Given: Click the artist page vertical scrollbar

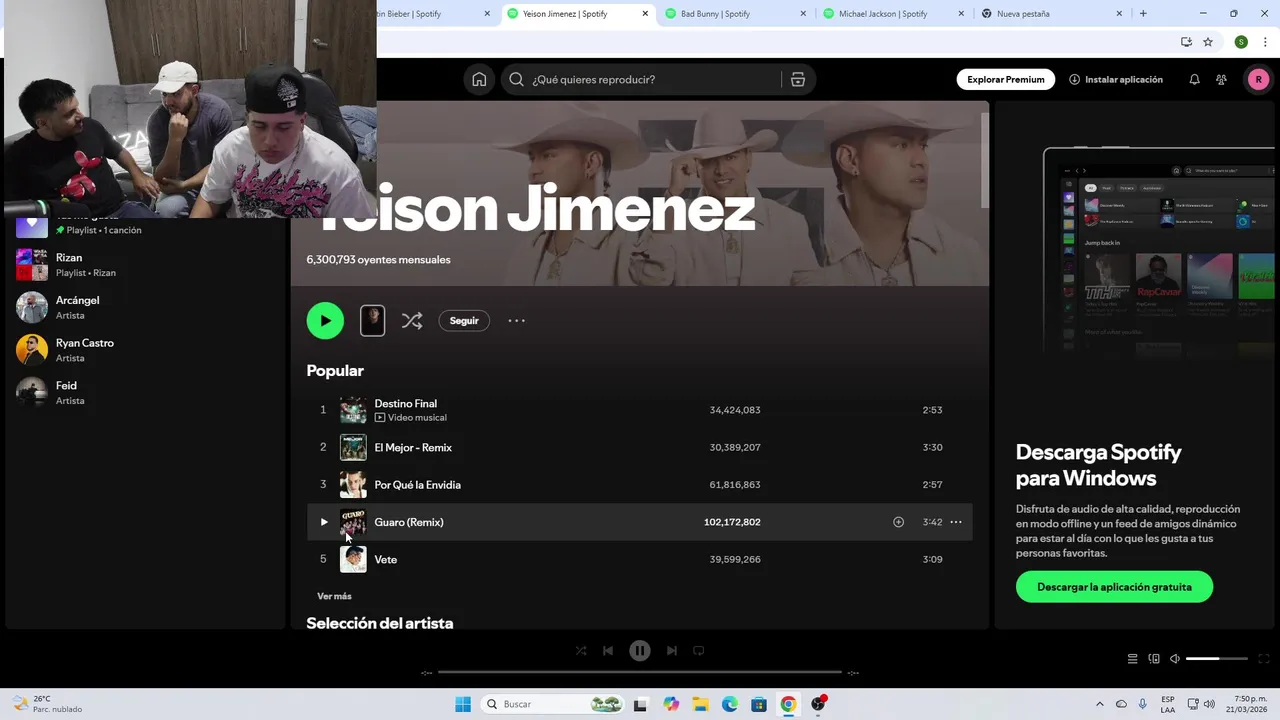Looking at the screenshot, I should click(983, 160).
